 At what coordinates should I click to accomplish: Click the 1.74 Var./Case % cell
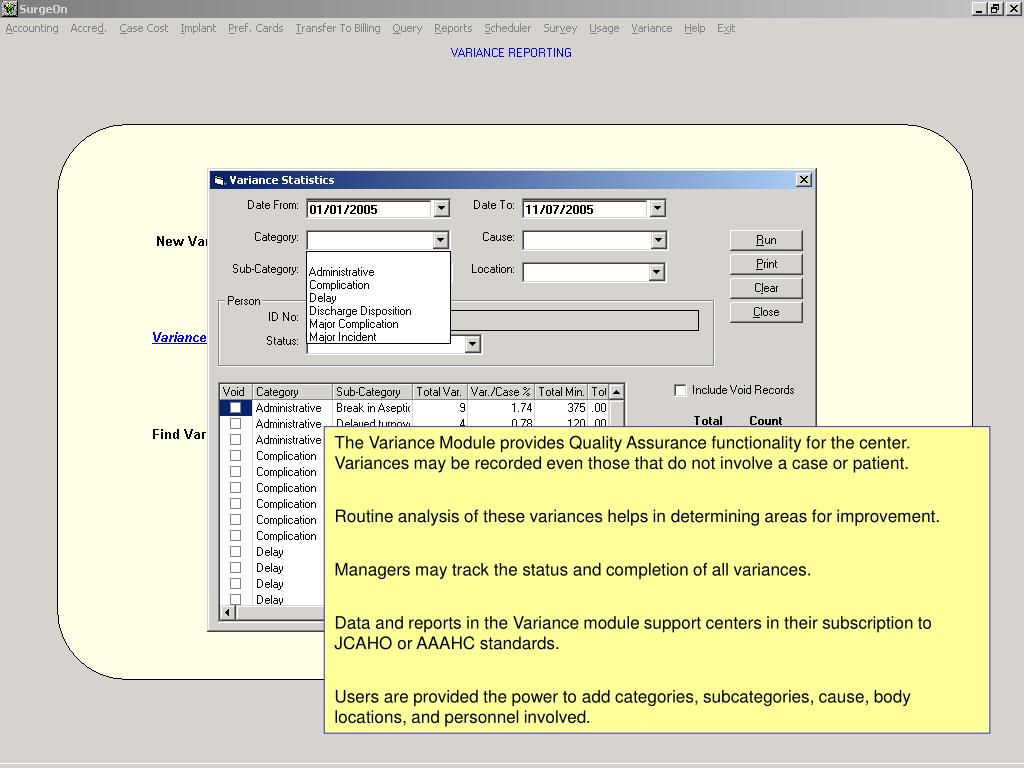tap(501, 408)
